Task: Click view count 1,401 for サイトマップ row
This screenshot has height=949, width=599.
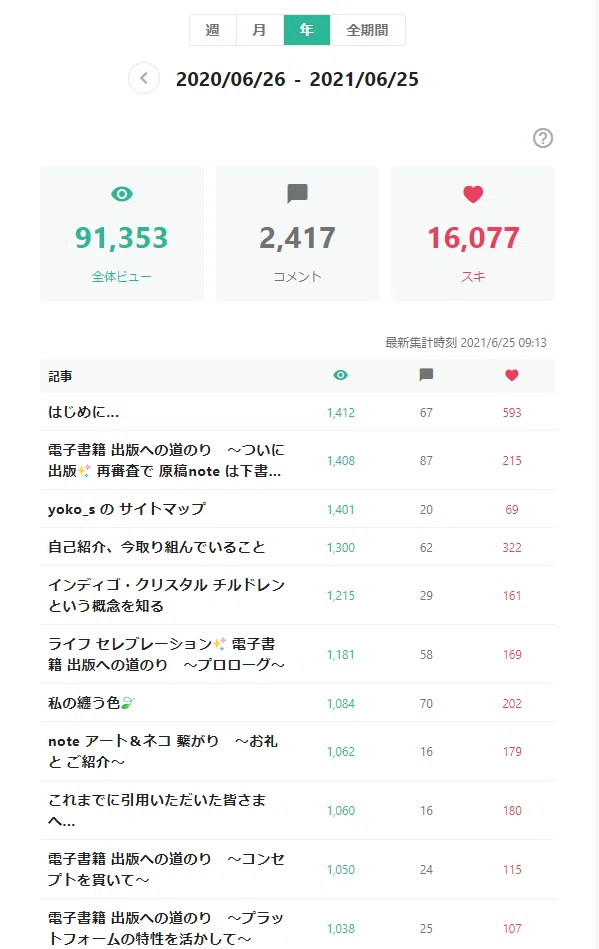Action: pyautogui.click(x=341, y=510)
